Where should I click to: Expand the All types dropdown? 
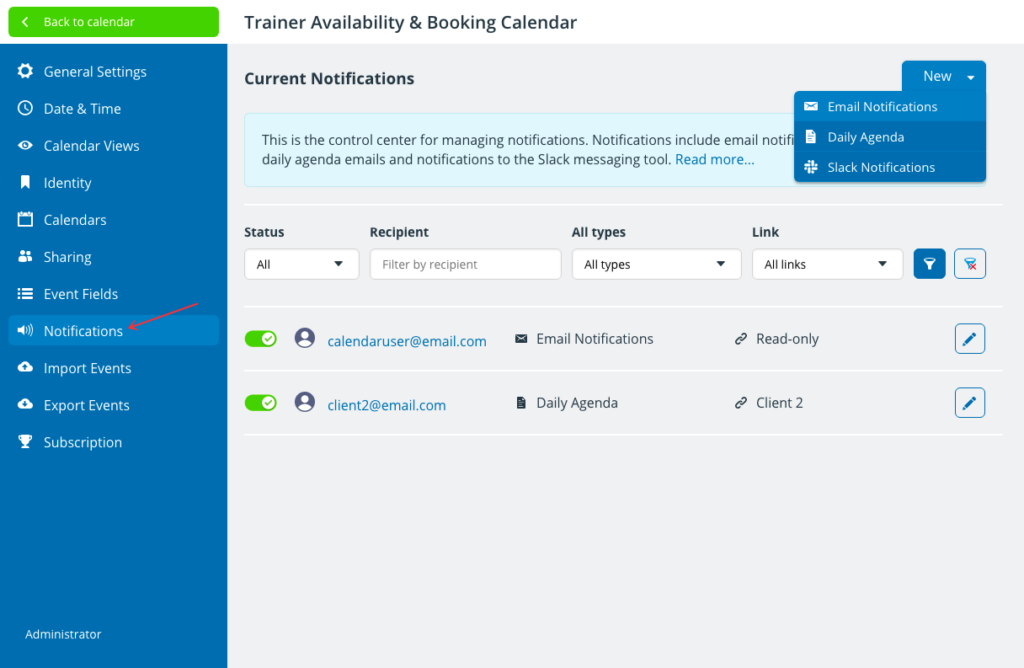coord(656,264)
